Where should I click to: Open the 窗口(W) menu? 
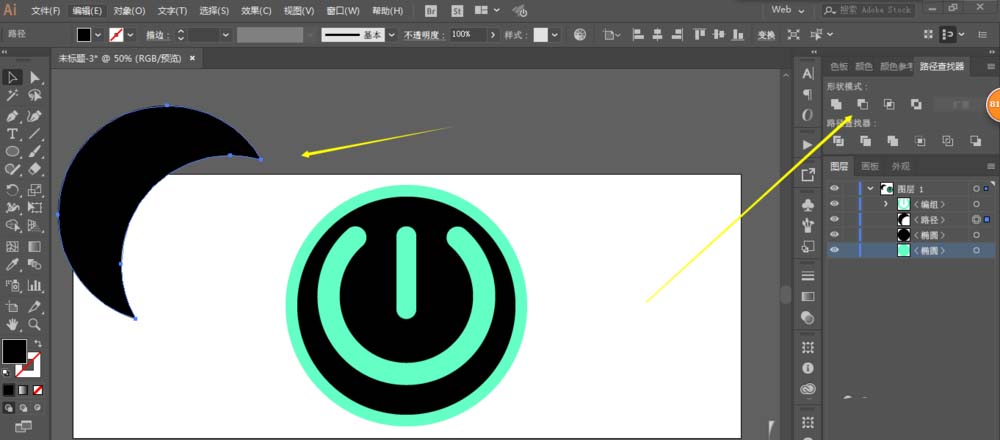(342, 11)
